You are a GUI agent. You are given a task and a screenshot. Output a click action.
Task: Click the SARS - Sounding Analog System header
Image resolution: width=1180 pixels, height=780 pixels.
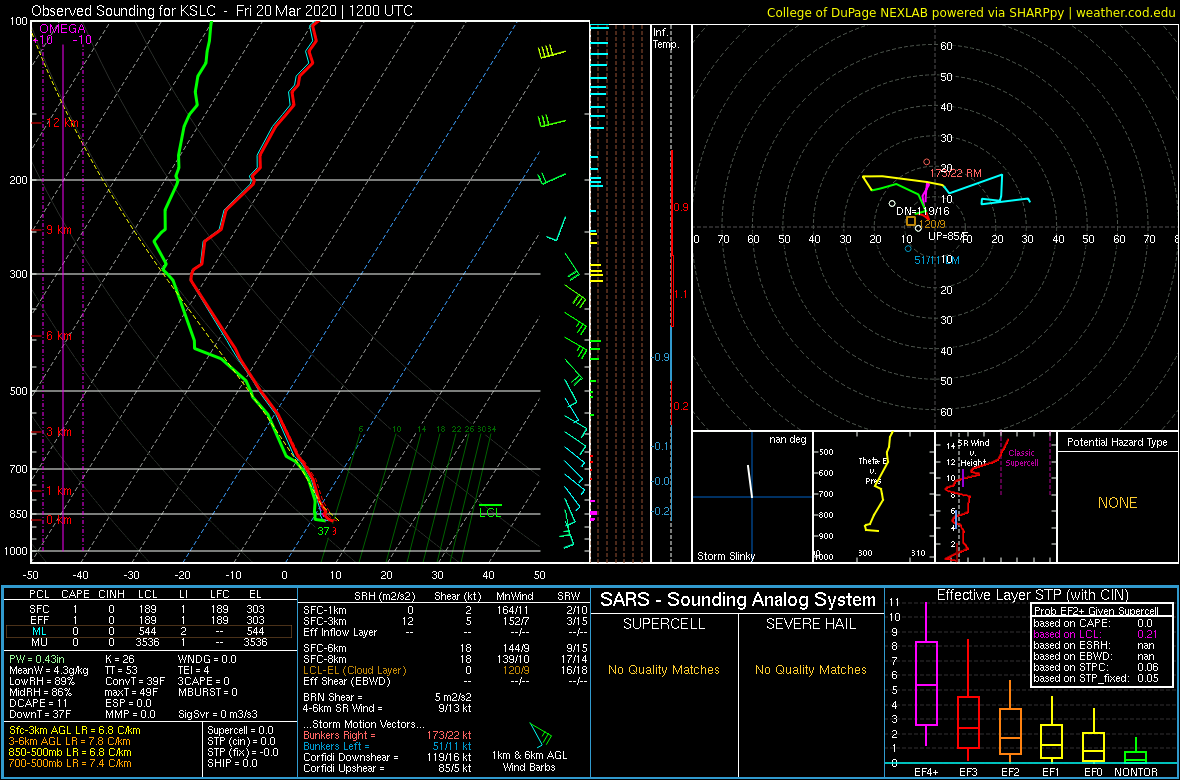click(x=738, y=600)
